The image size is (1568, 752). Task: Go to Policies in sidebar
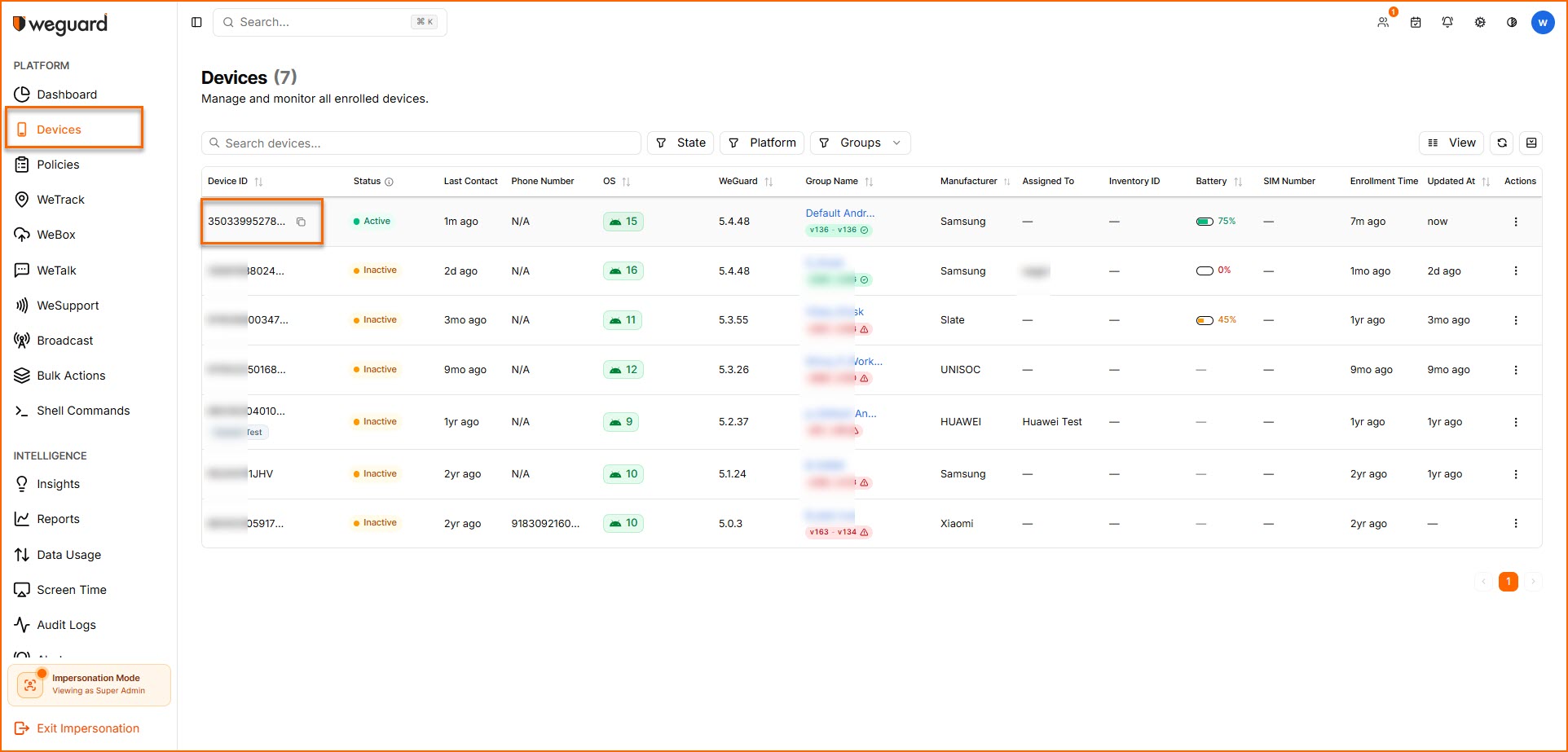click(x=58, y=165)
